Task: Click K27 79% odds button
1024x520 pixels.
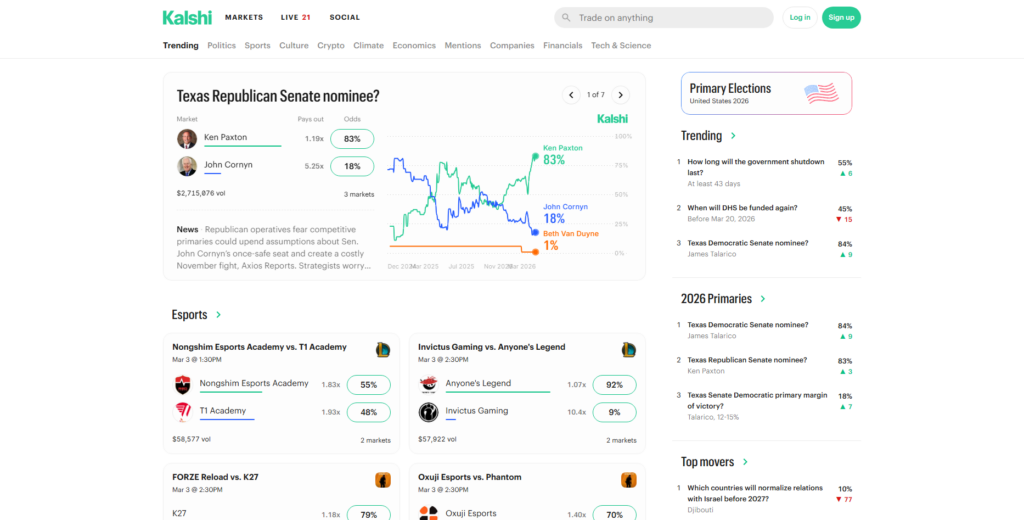Action: pyautogui.click(x=369, y=513)
